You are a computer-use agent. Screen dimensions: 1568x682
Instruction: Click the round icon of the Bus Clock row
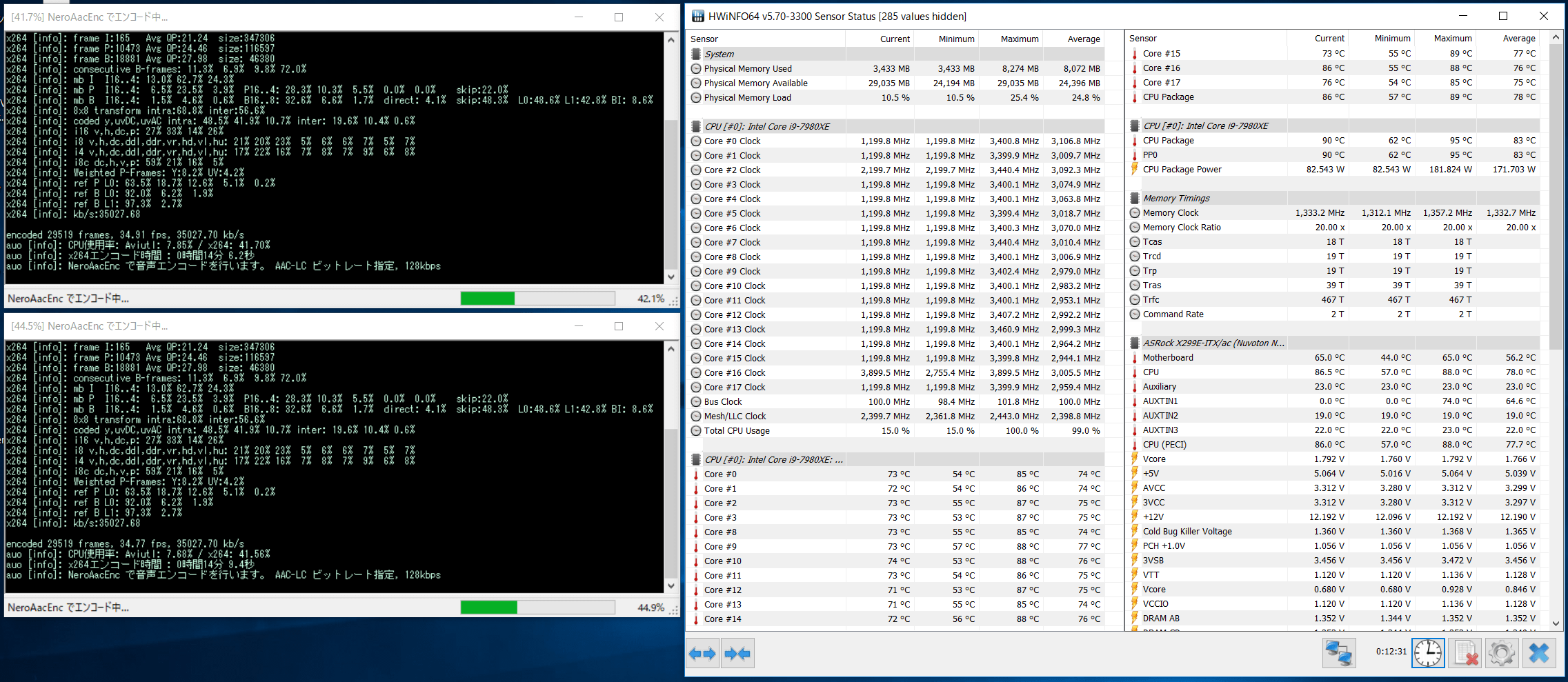[696, 401]
